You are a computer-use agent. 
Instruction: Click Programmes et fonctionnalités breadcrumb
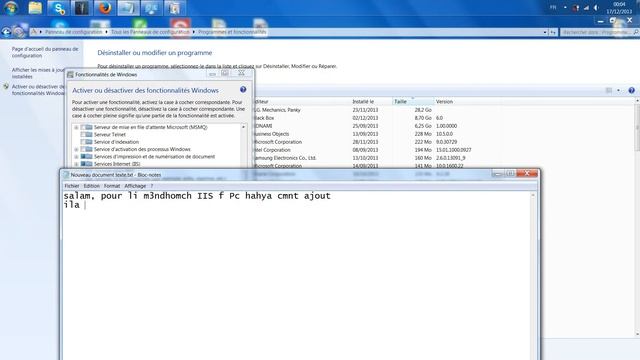(232, 32)
